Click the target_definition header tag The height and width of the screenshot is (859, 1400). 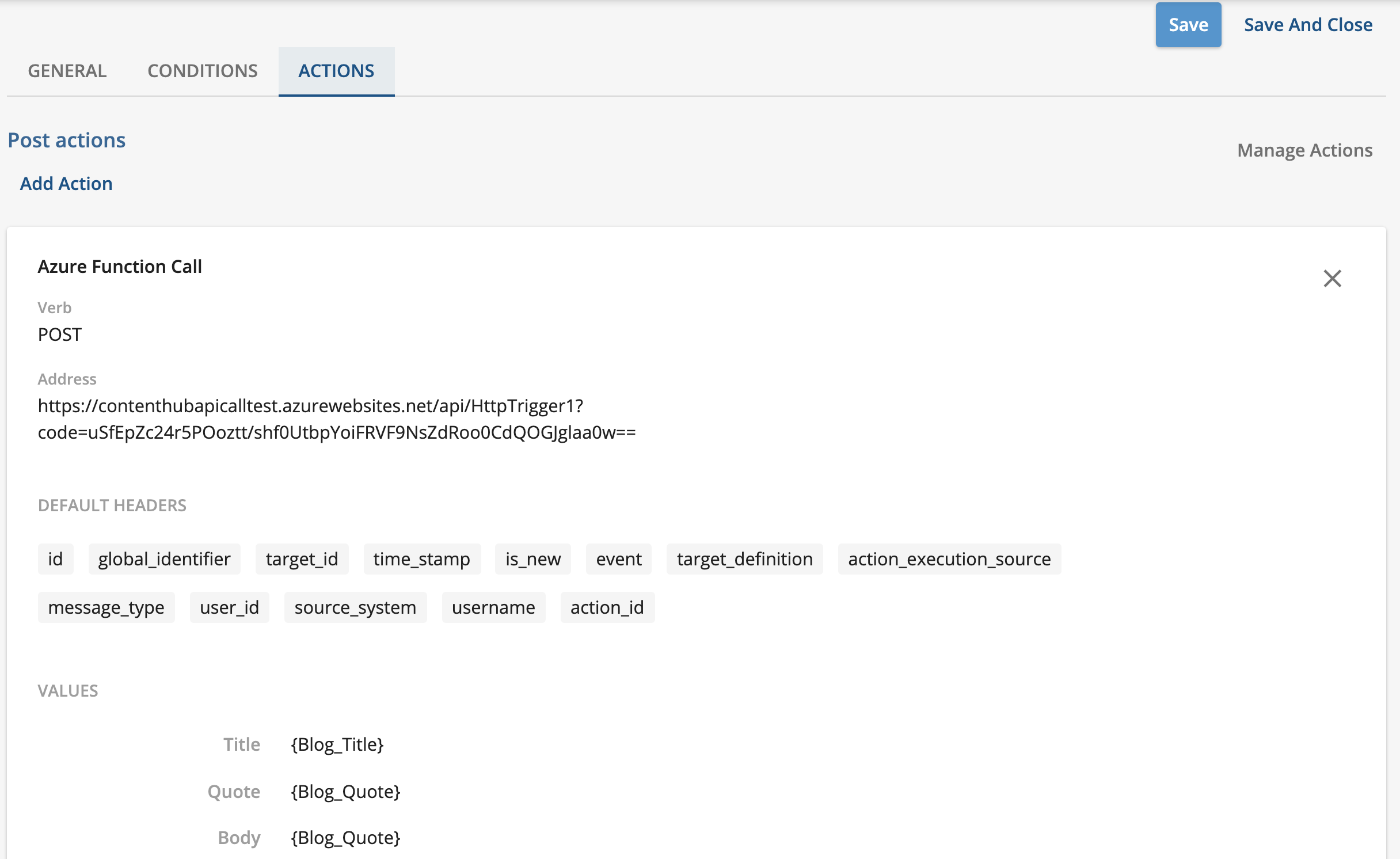[x=745, y=559]
